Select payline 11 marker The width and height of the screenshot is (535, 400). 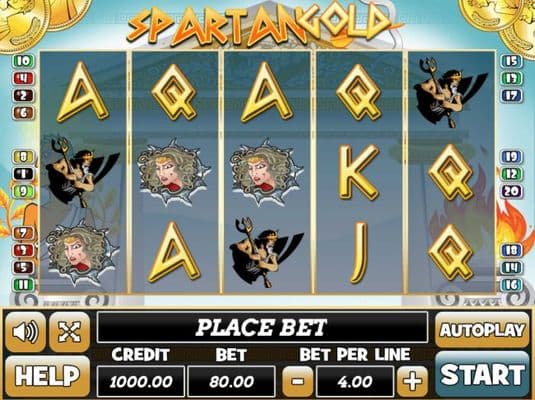(x=23, y=285)
